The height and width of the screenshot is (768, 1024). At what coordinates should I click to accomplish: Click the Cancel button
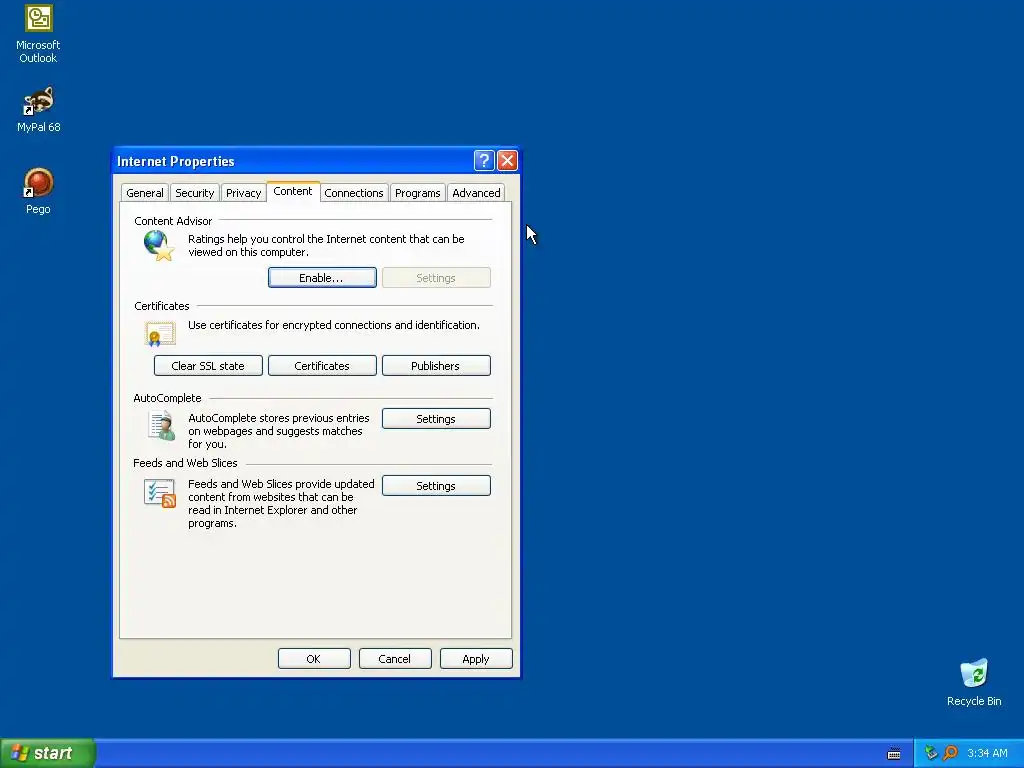[x=395, y=659]
